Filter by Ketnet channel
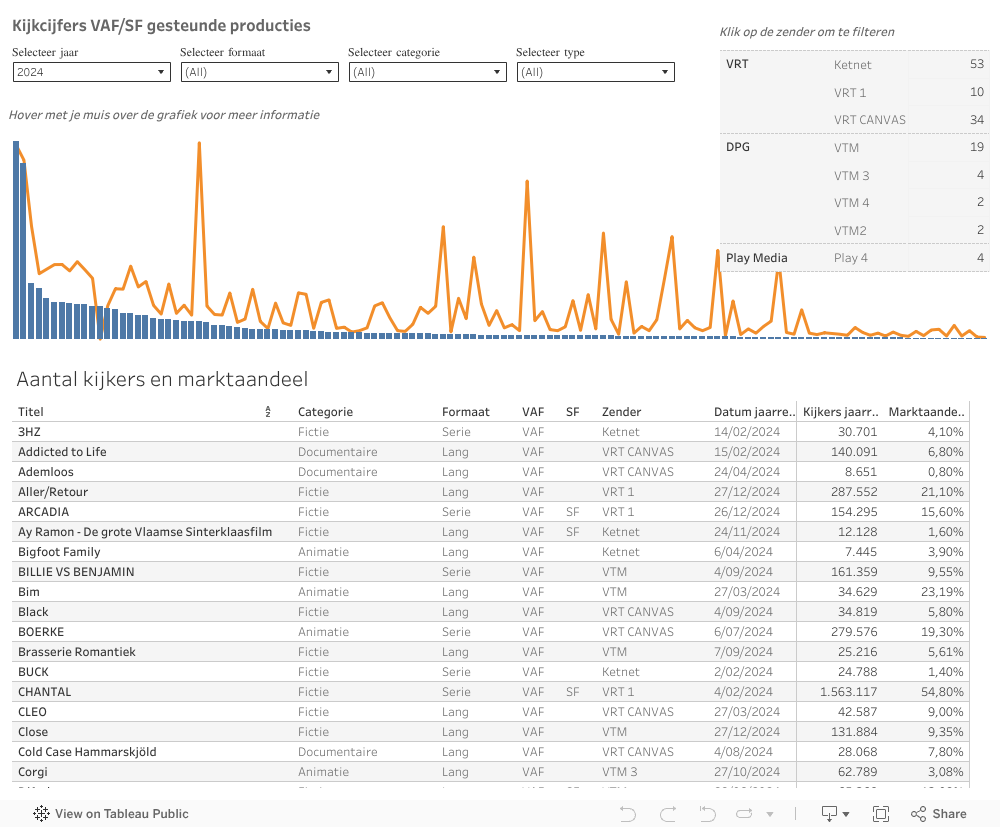Viewport: 1000px width, 827px height. pyautogui.click(x=852, y=65)
